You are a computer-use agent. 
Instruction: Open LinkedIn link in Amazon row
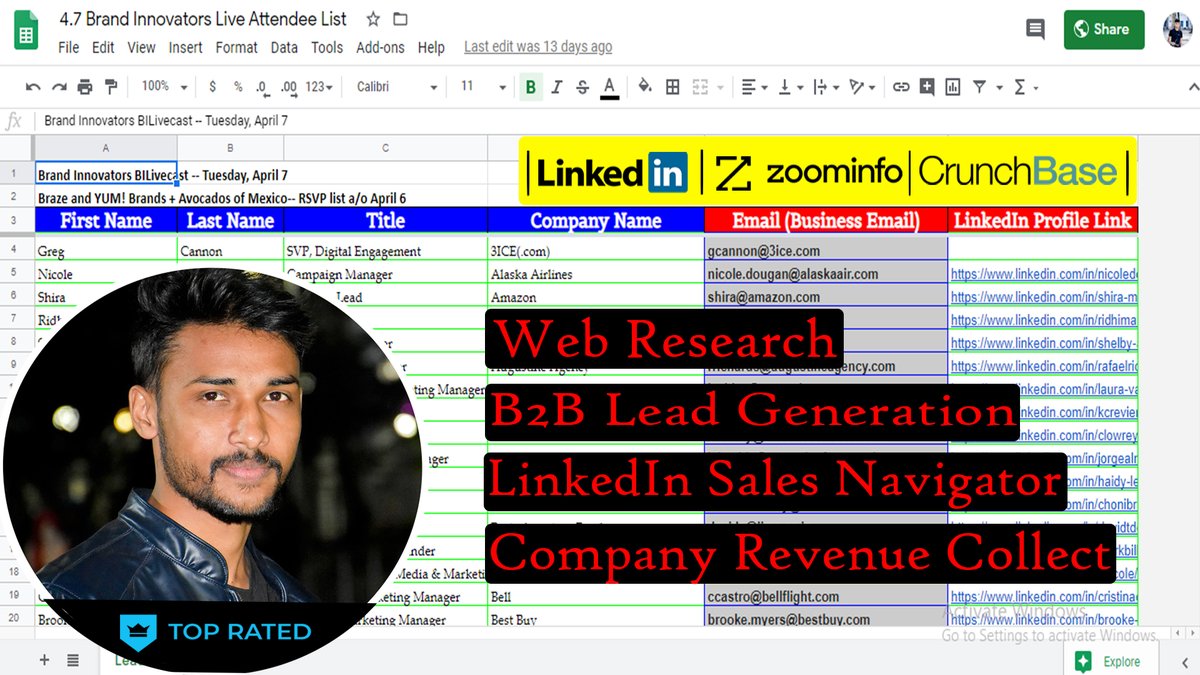pyautogui.click(x=1044, y=297)
